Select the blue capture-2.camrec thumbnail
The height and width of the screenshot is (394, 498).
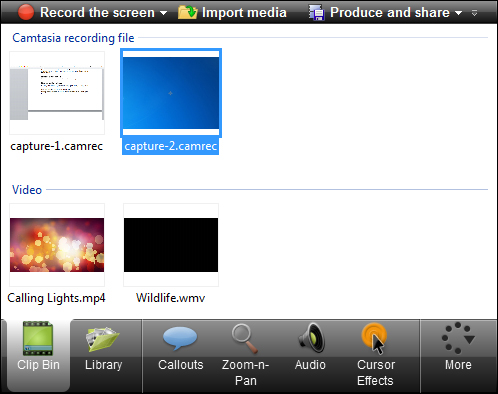coord(171,93)
